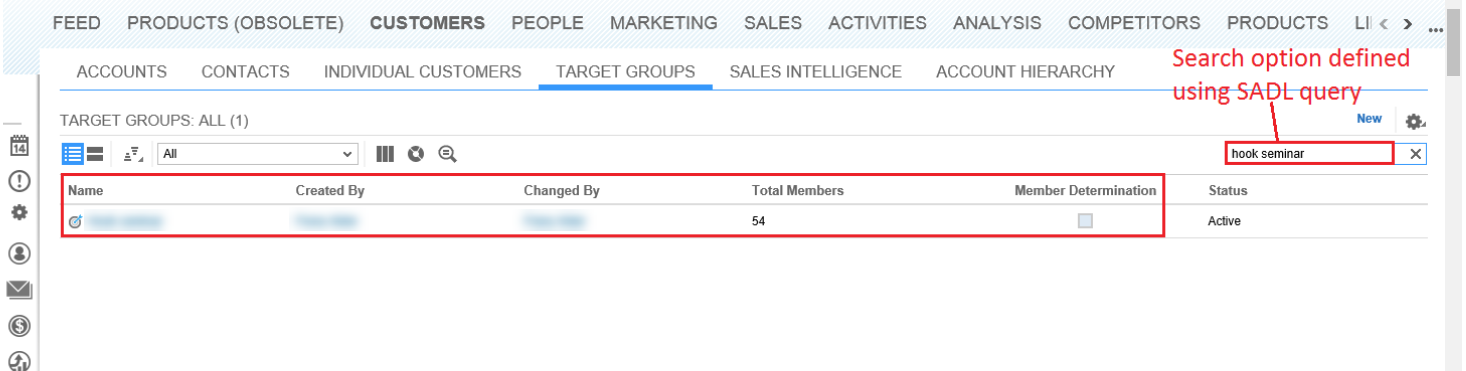Open the calendar icon in left sidebar
This screenshot has width=1466, height=371.
19,146
